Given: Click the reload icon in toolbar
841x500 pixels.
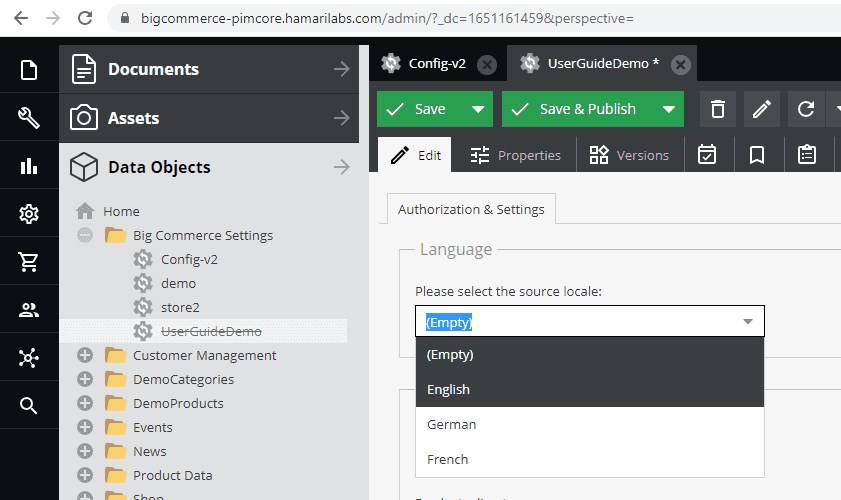Looking at the screenshot, I should click(805, 109).
